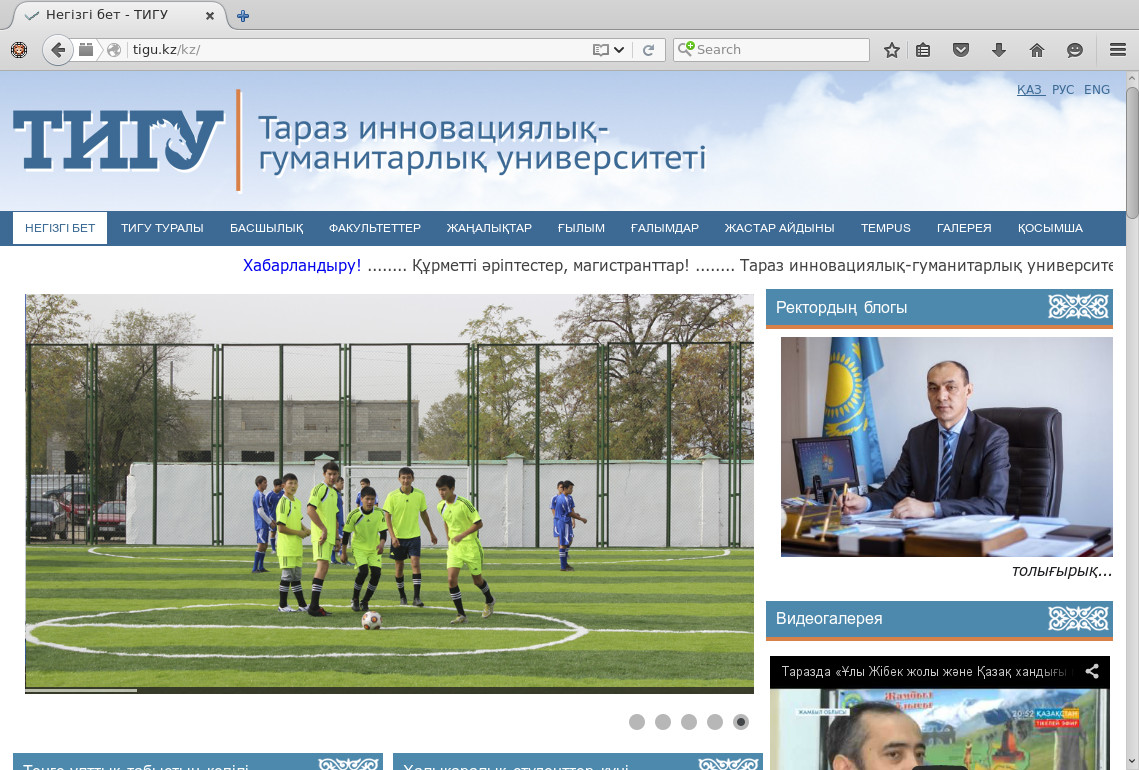Image resolution: width=1139 pixels, height=770 pixels.
Task: Share the video with the share icon
Action: coord(1092,671)
